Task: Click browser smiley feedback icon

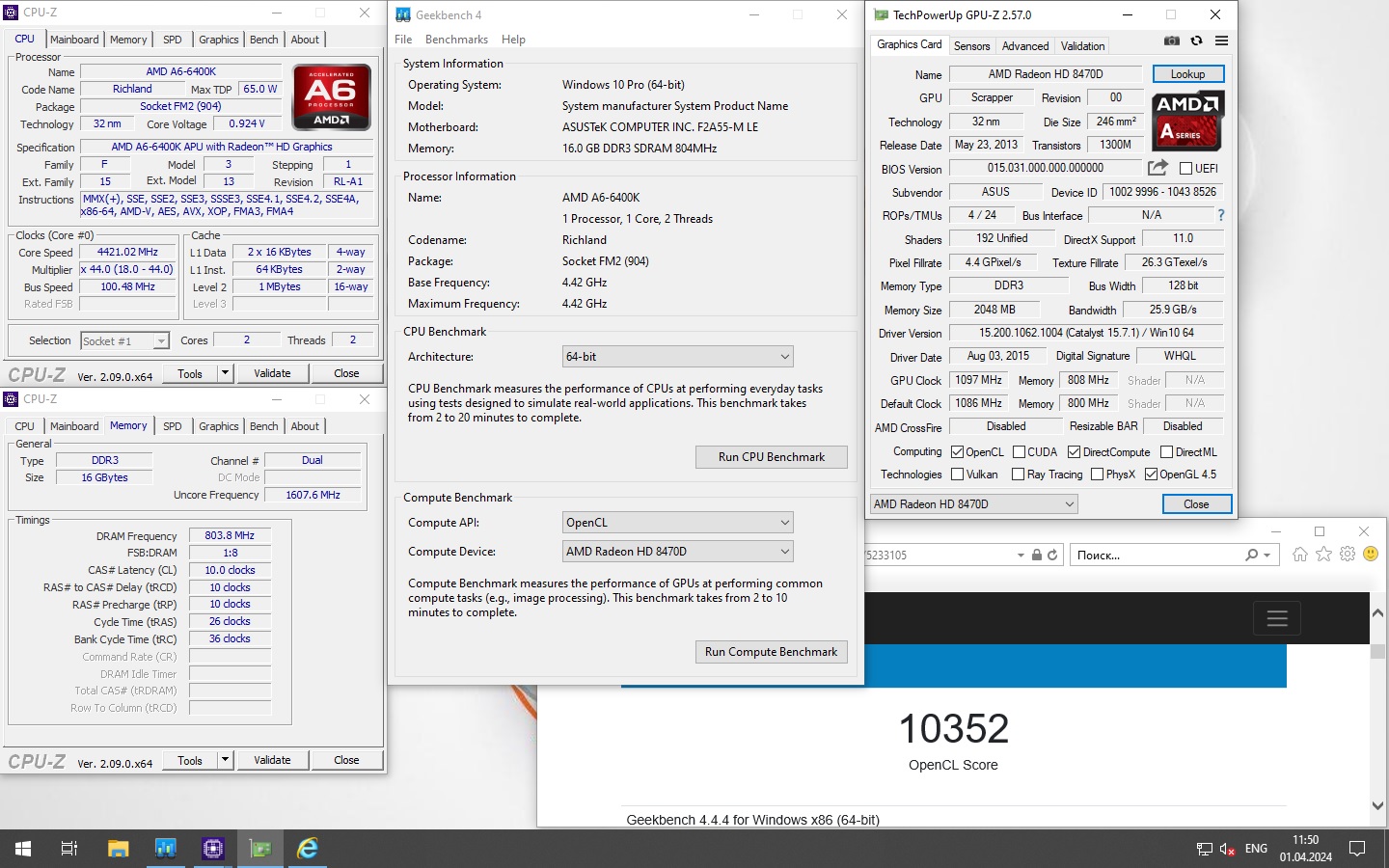Action: 1371,555
